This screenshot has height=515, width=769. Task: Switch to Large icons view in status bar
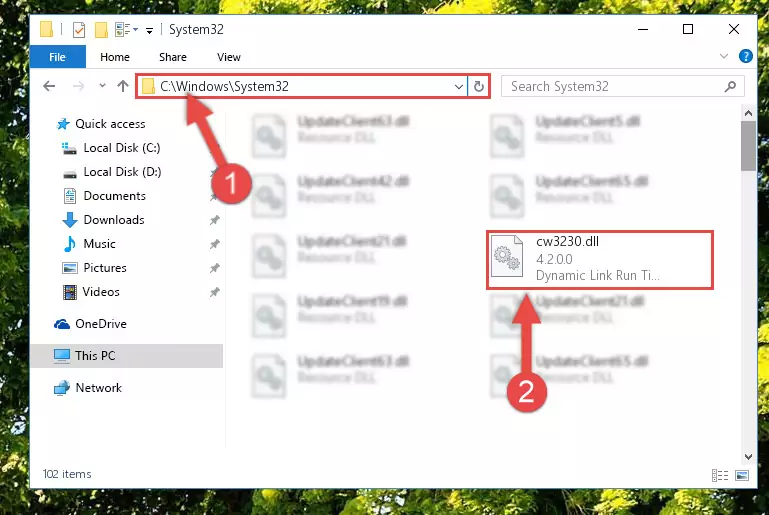(x=742, y=475)
